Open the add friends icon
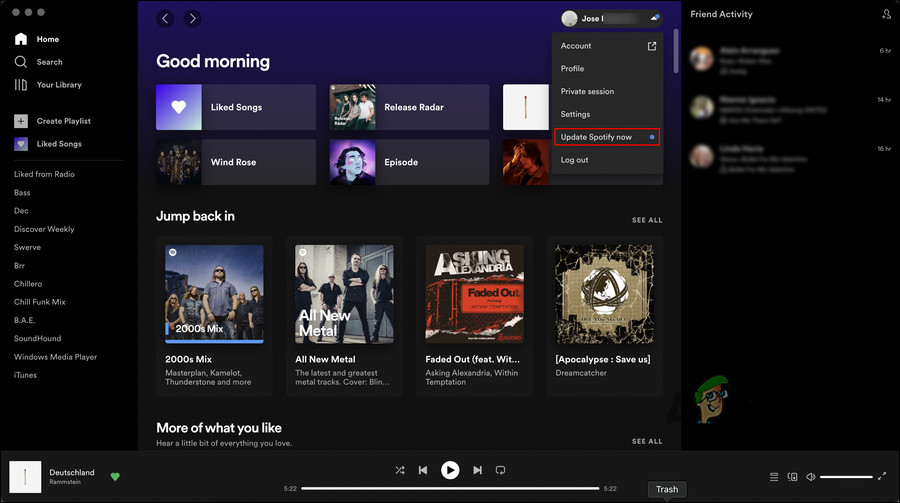Screen dimensions: 900x503 (886, 14)
